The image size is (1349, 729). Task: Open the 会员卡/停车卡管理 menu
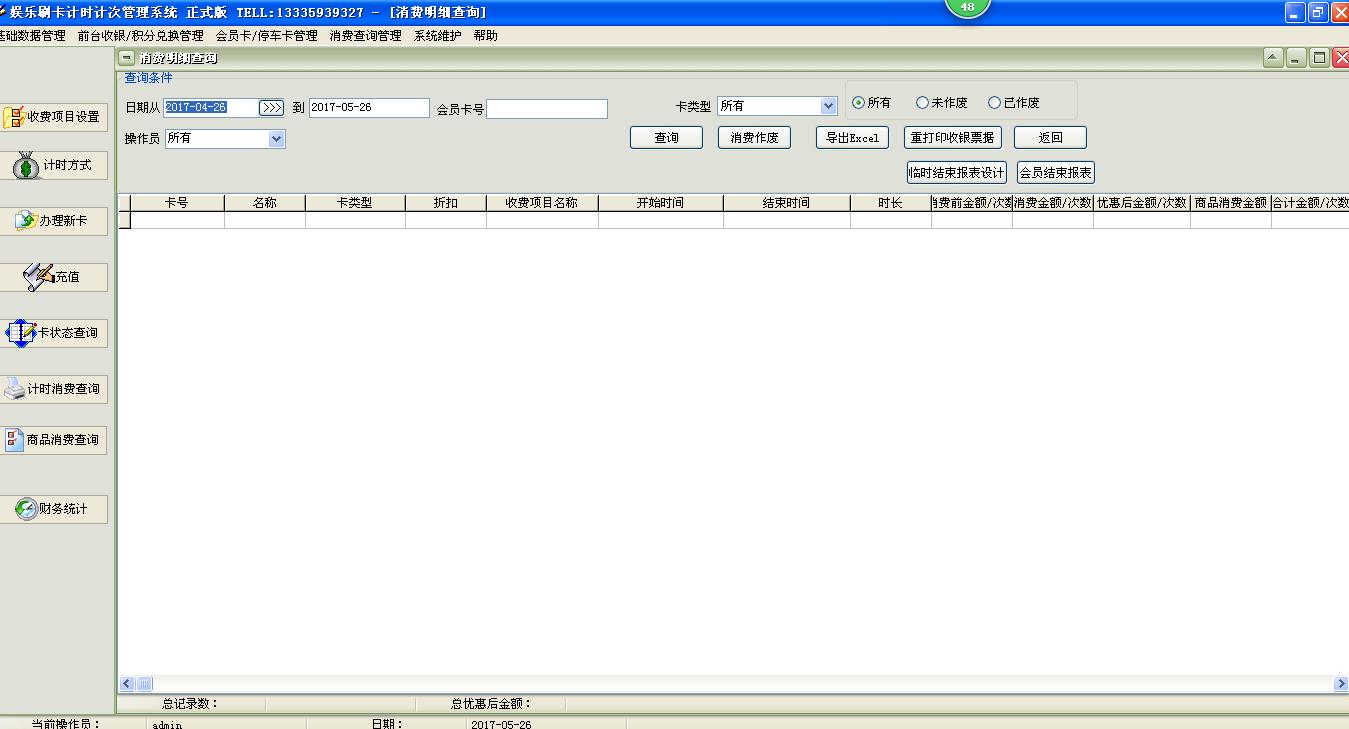pos(266,36)
